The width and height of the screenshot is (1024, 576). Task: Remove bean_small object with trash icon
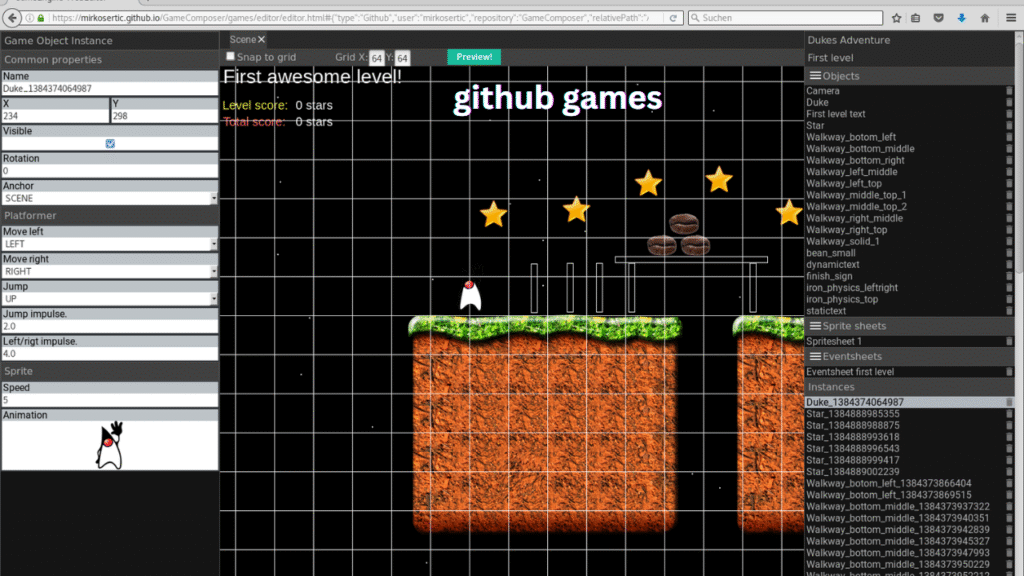coord(1009,253)
